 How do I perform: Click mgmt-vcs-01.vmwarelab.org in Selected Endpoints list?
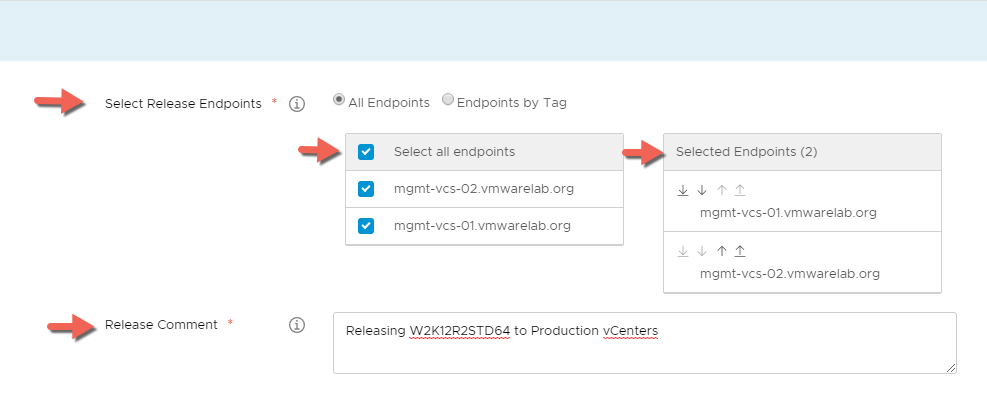coord(788,212)
